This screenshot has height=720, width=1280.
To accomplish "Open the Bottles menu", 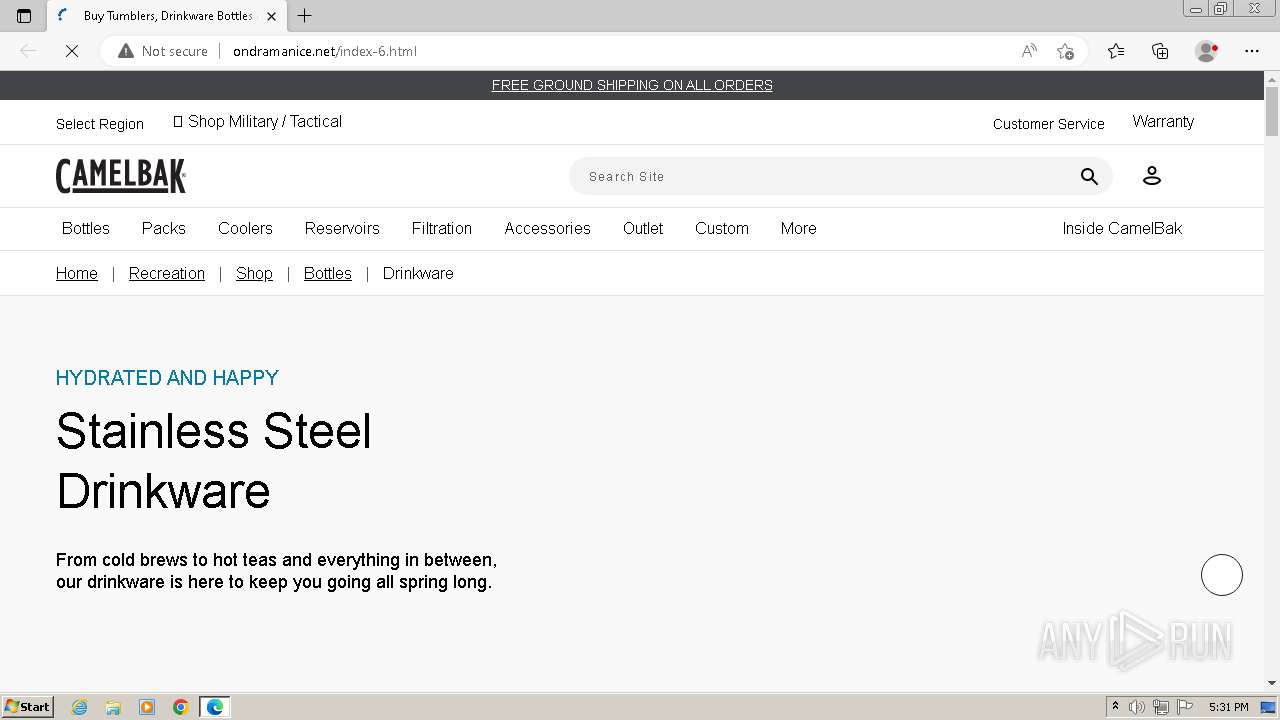I will click(x=86, y=228).
